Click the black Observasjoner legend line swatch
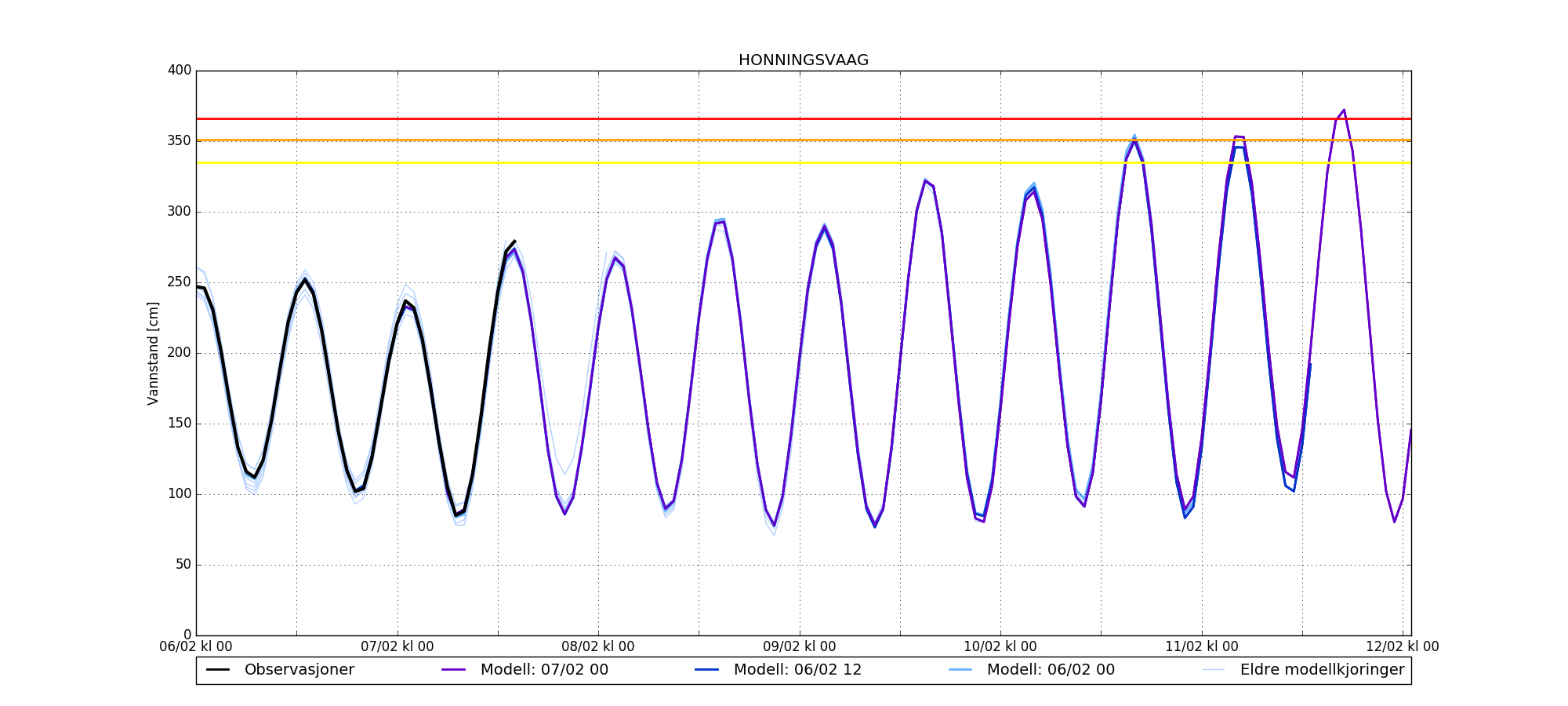The image size is (1568, 706). coord(217,670)
